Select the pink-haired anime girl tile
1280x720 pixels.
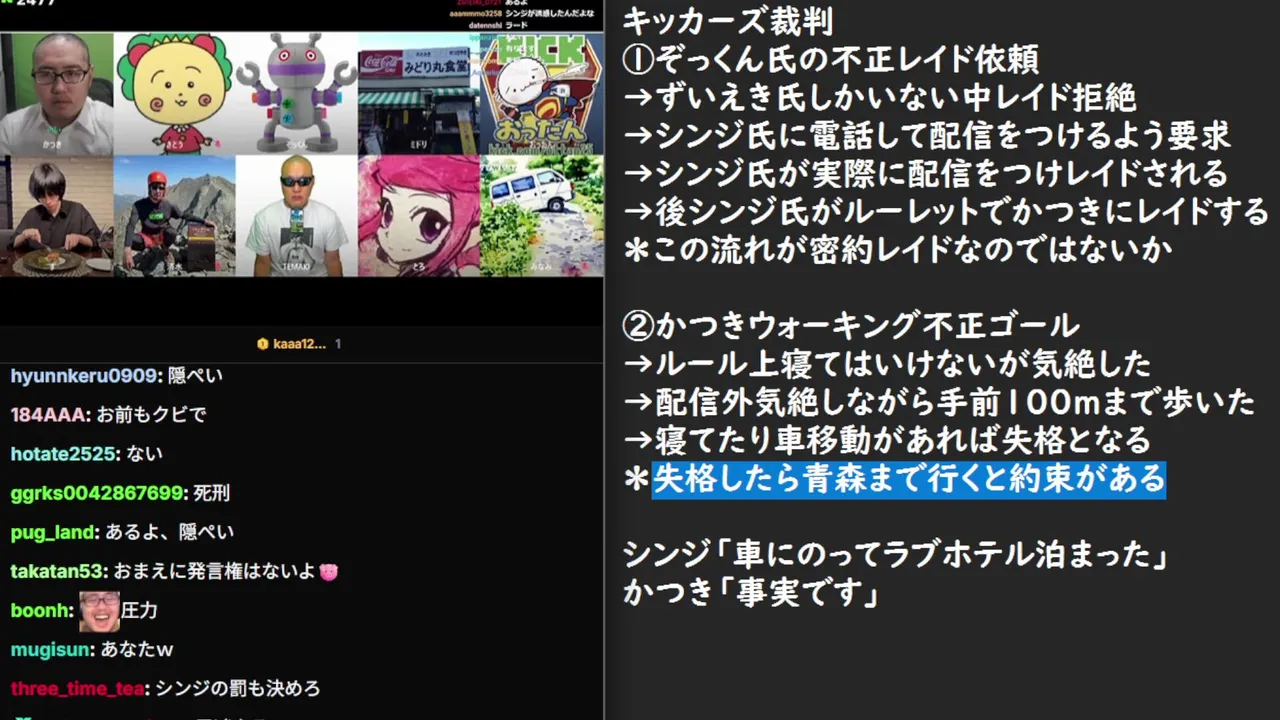(419, 216)
